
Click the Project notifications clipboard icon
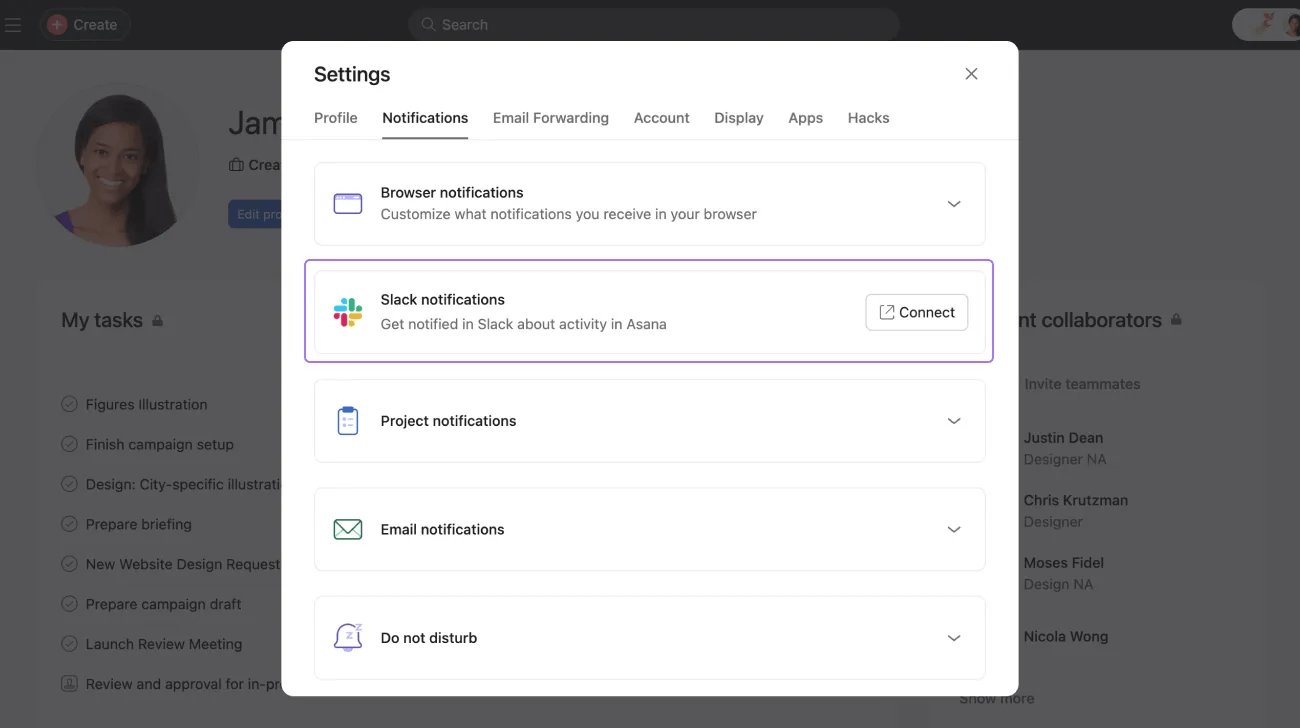coord(347,420)
